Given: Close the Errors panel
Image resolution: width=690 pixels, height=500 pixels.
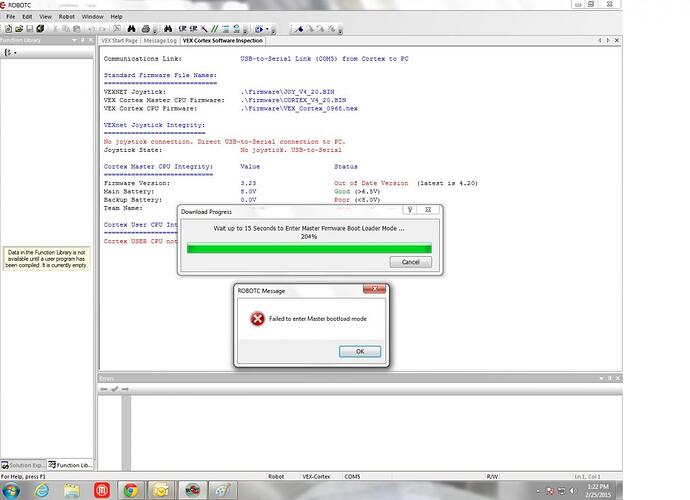Looking at the screenshot, I should point(618,378).
